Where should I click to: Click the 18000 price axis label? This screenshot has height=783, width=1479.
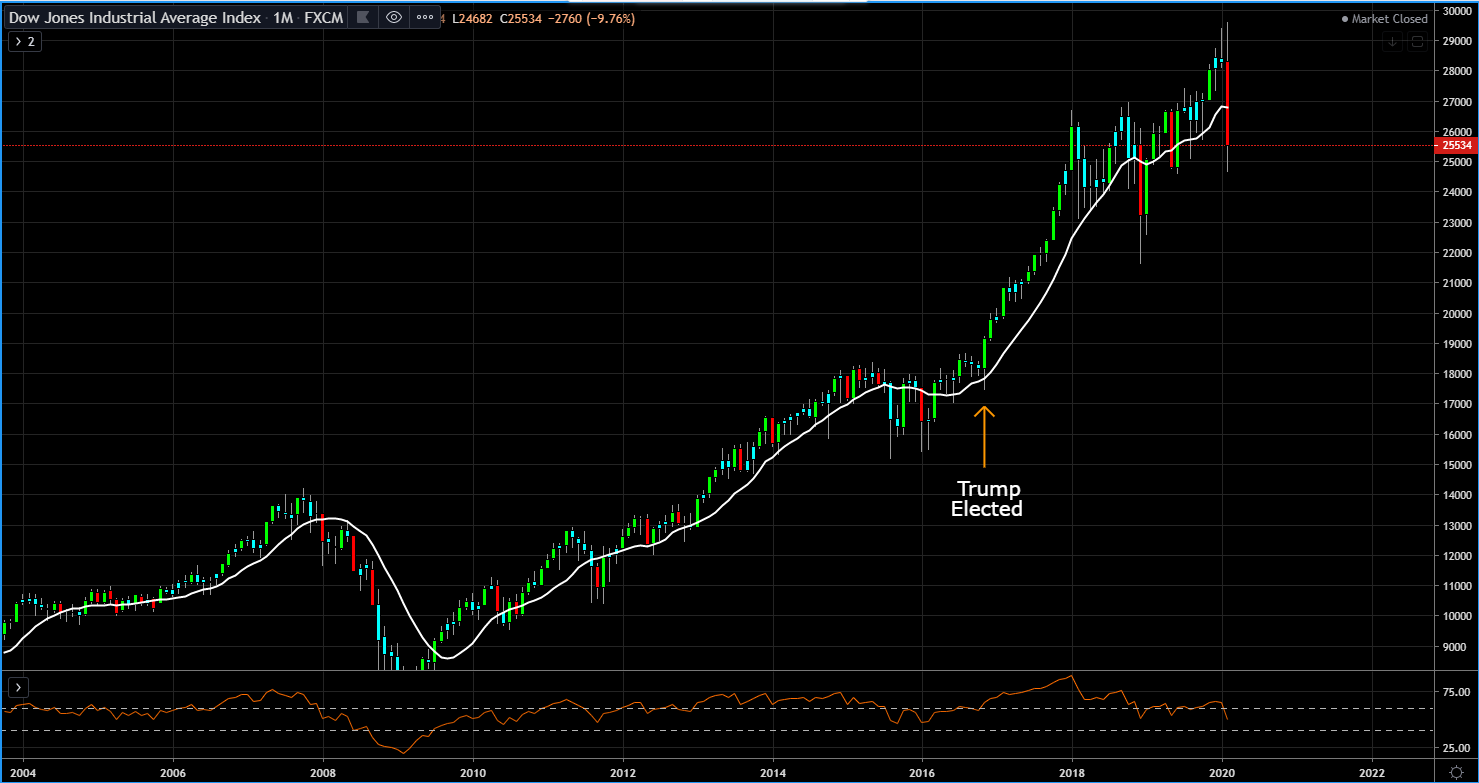tap(1458, 375)
